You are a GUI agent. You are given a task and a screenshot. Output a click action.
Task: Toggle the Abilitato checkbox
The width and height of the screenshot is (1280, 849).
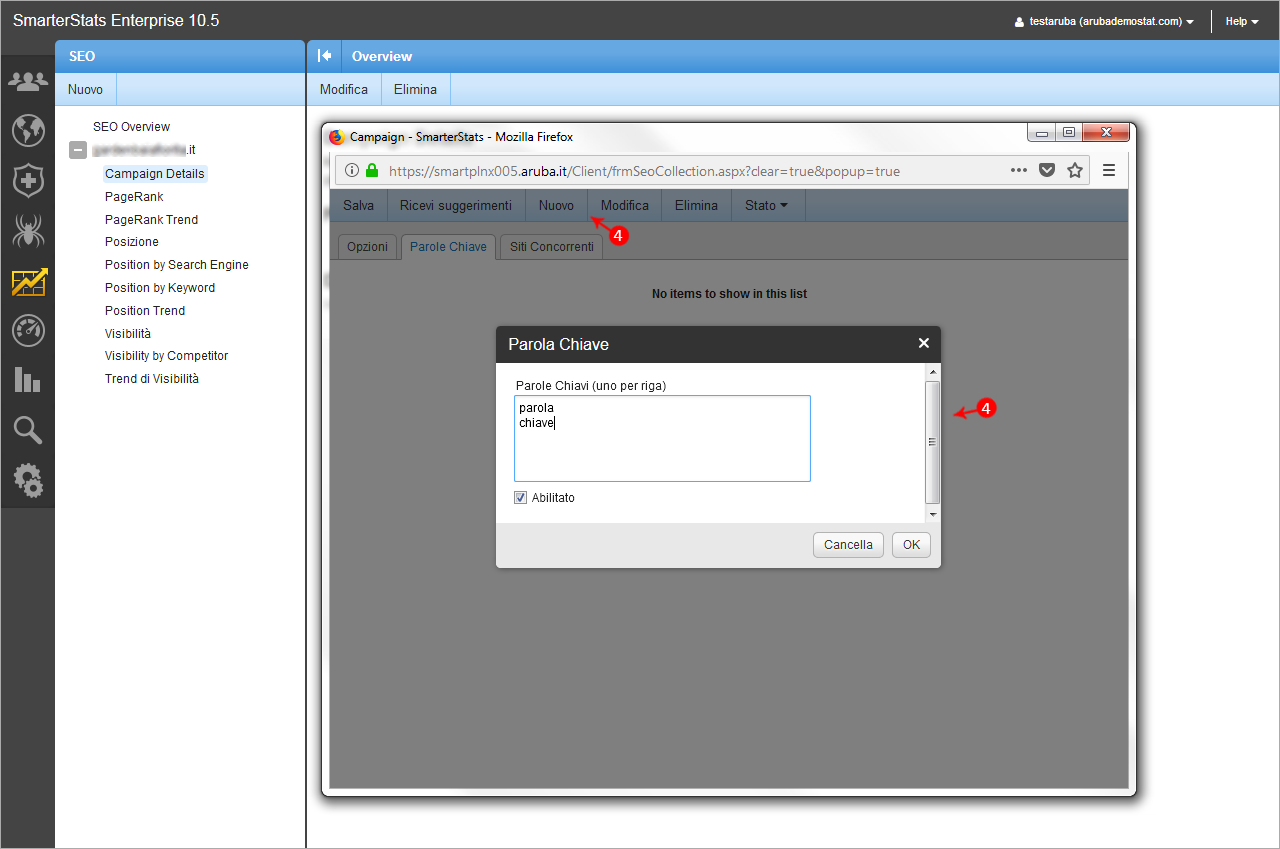(x=520, y=497)
